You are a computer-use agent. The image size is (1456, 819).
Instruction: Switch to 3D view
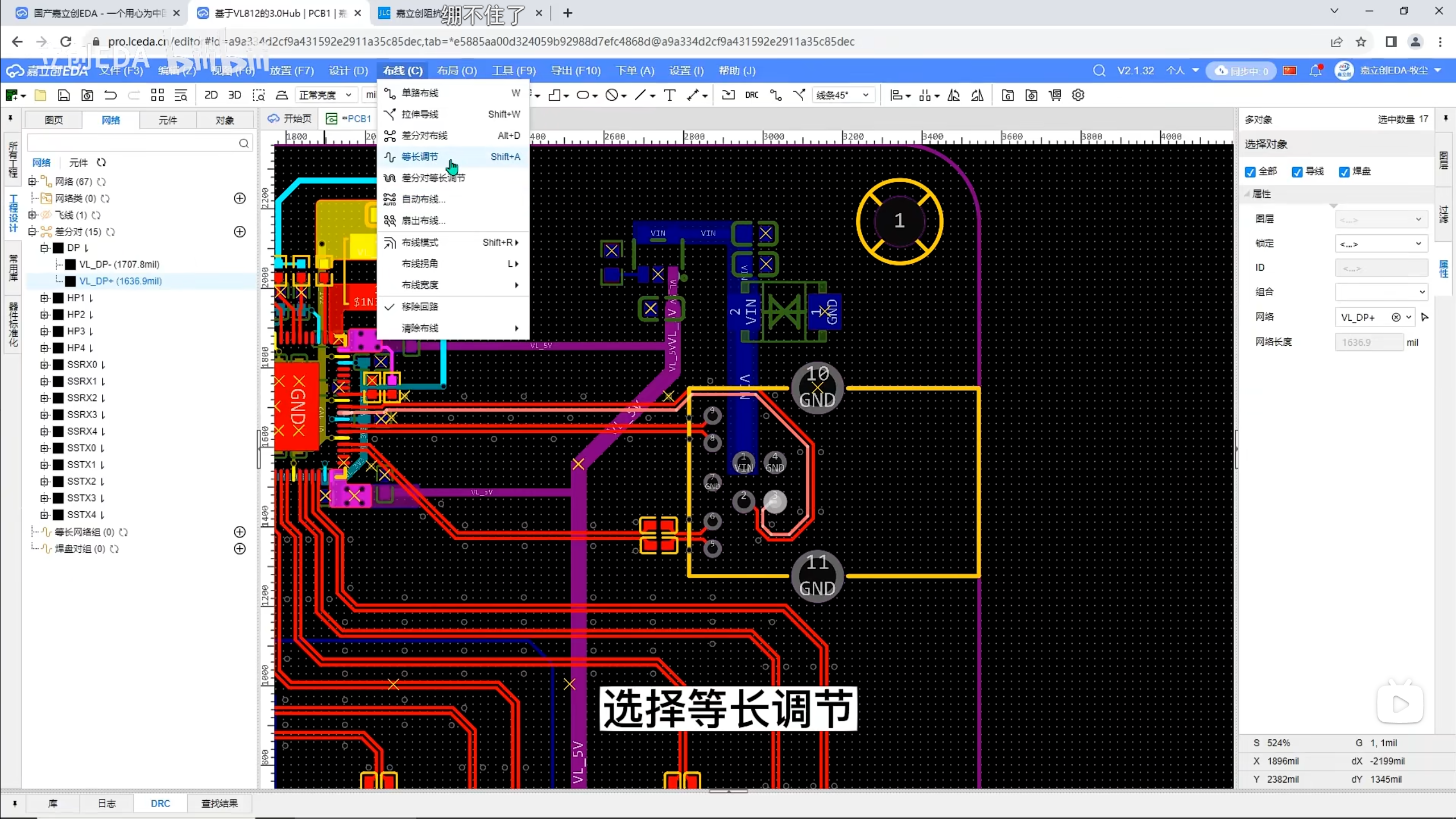234,95
